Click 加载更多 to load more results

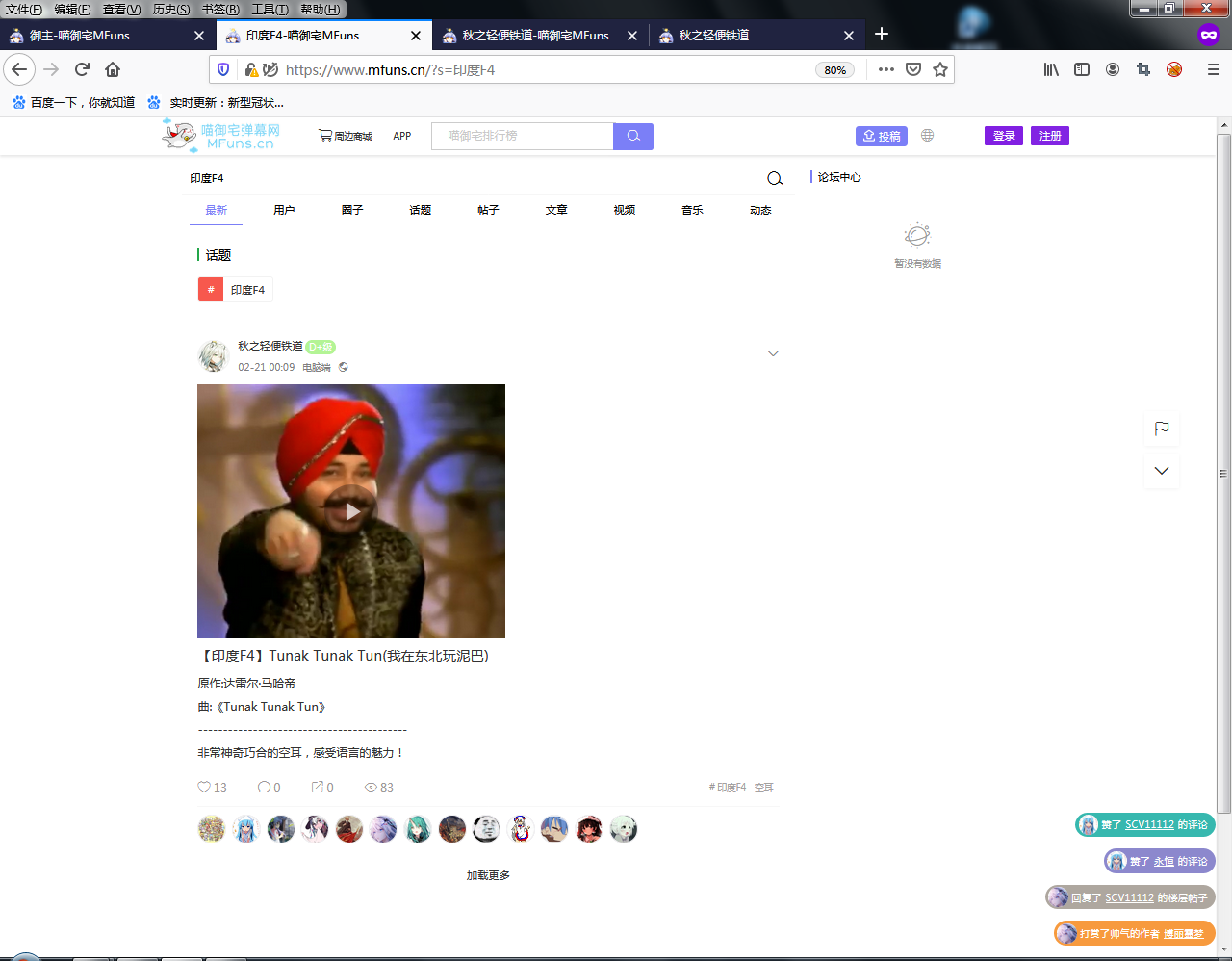[488, 875]
